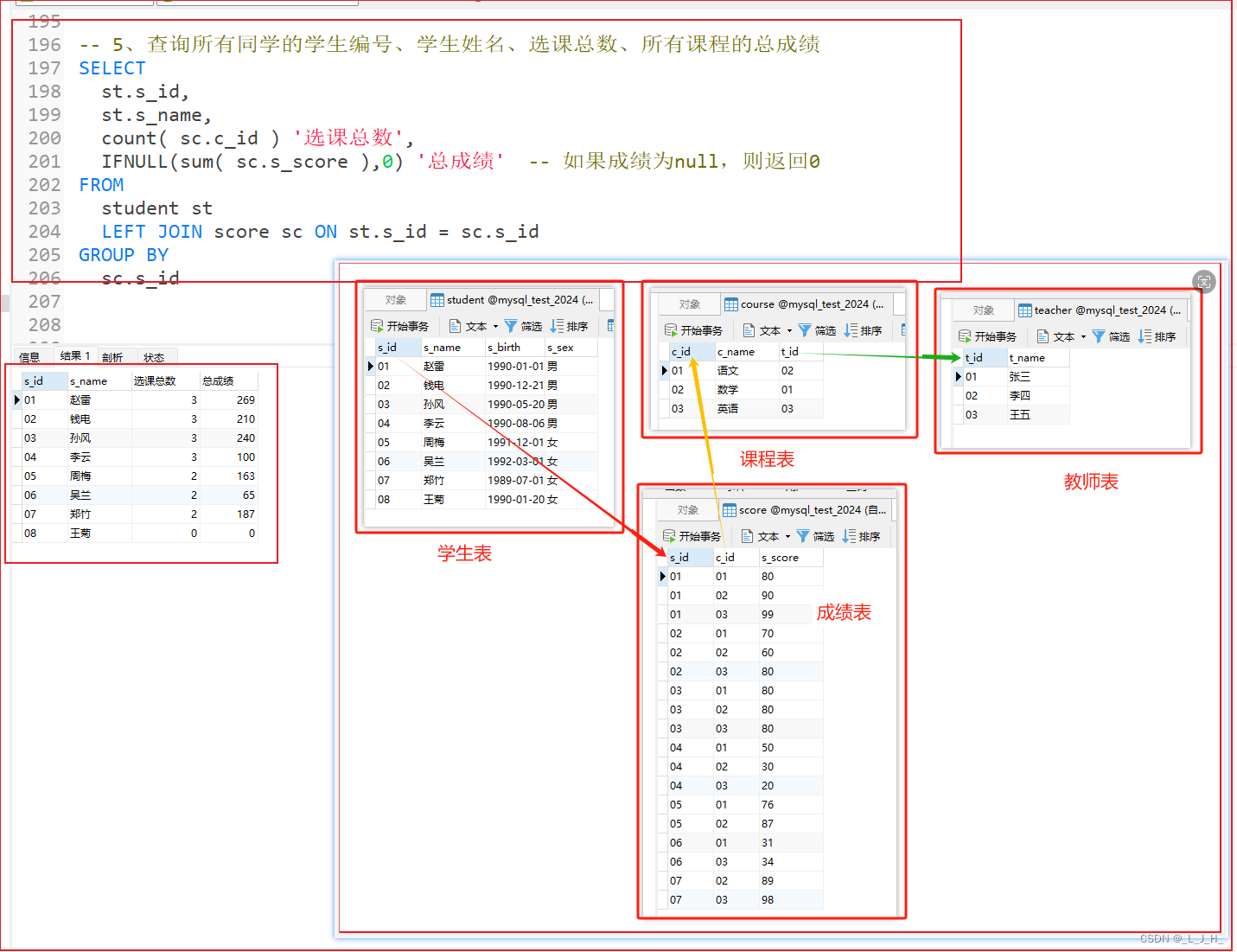The height and width of the screenshot is (952, 1237).
Task: Click 排序 sort in course window
Action: [863, 330]
